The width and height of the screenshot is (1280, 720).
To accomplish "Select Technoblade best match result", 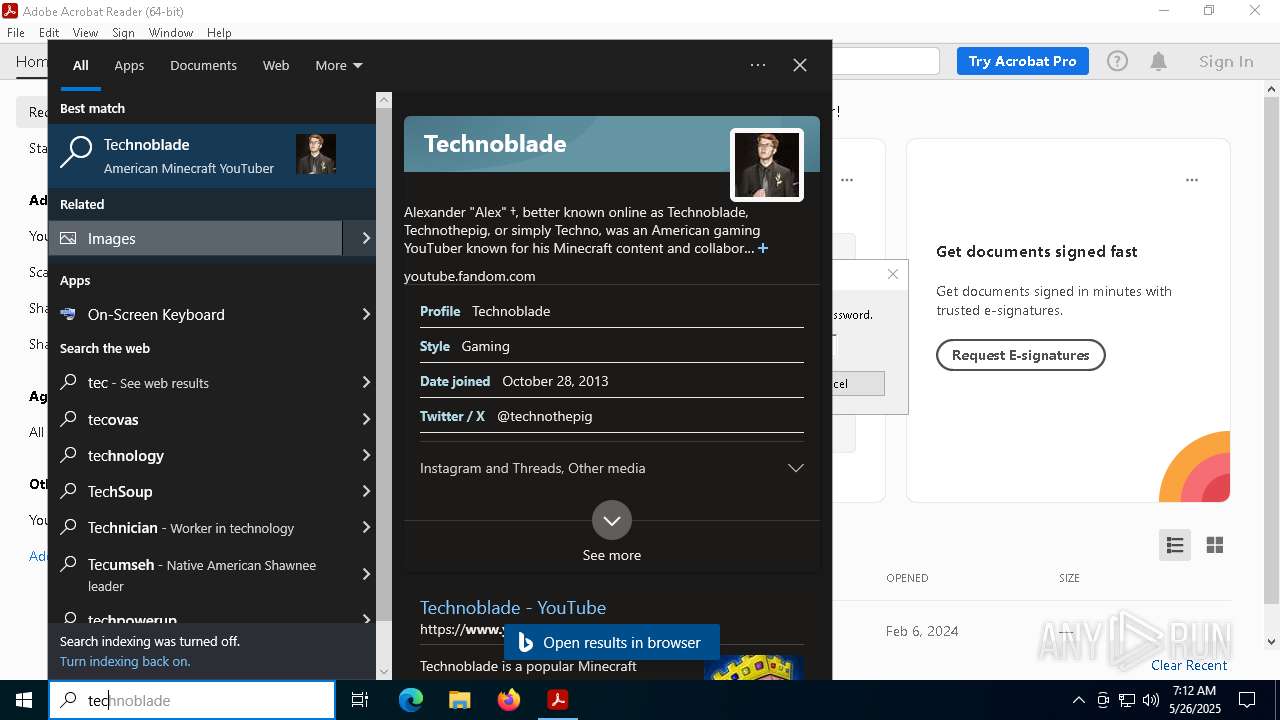I will (x=212, y=155).
